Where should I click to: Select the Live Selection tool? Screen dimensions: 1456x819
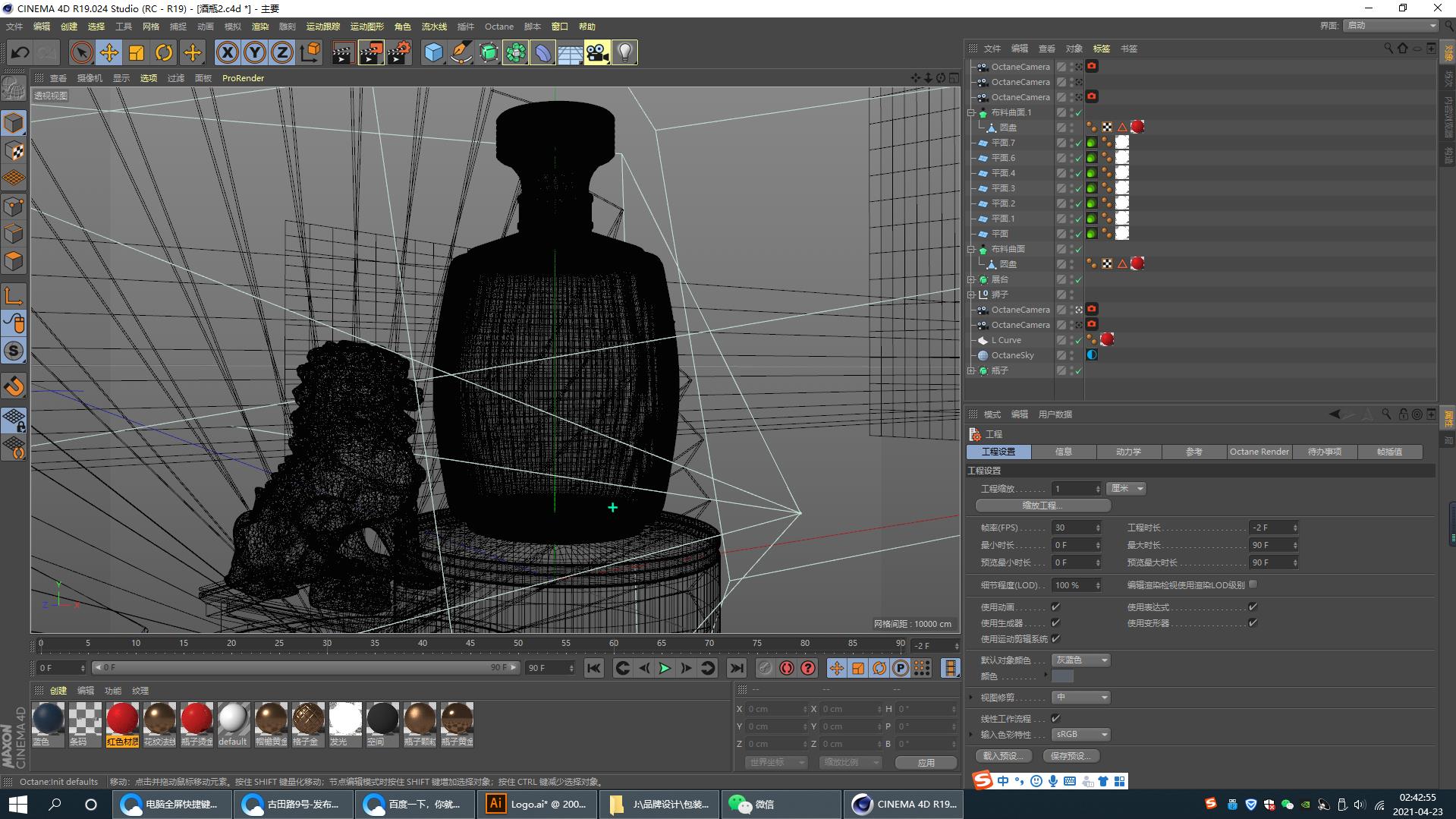coord(81,52)
